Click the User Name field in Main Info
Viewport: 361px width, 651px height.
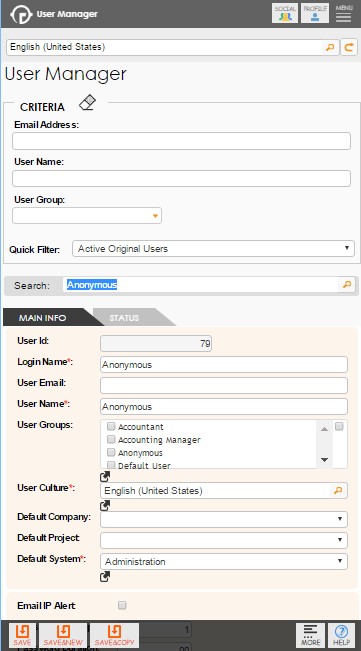[224, 406]
